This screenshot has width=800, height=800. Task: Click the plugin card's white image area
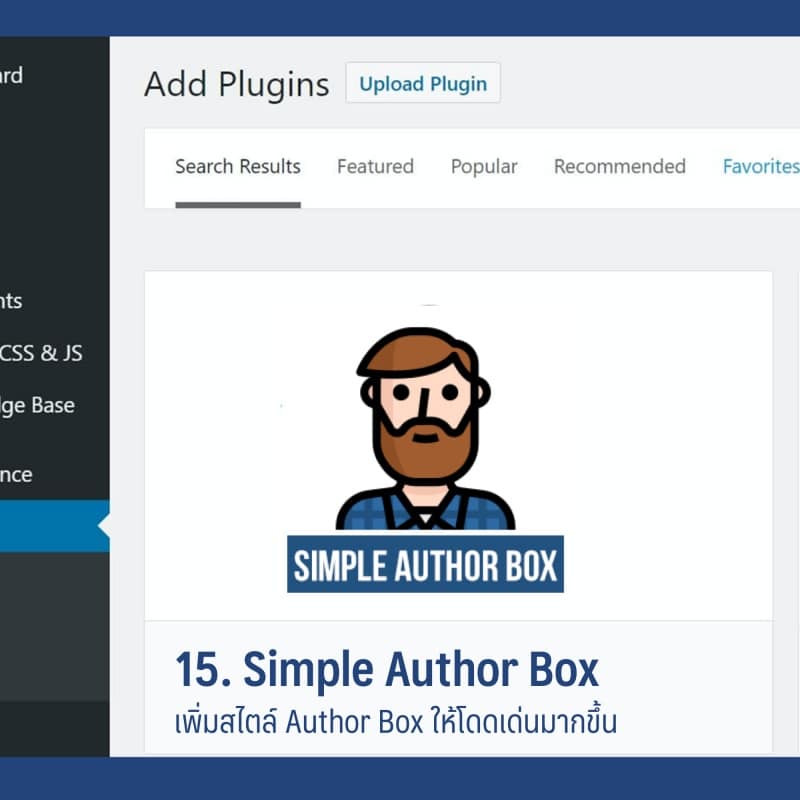[x=220, y=450]
